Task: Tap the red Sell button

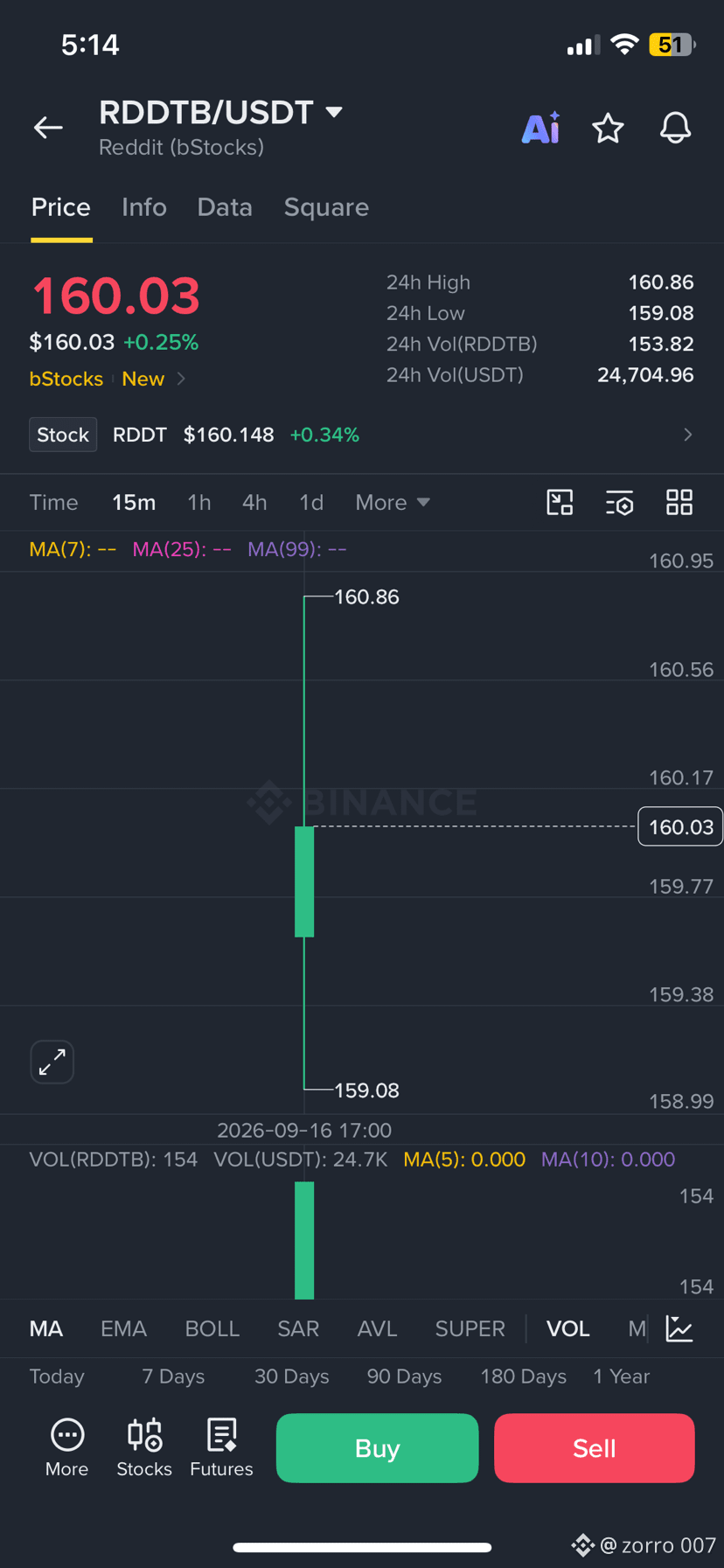Action: (x=595, y=1448)
